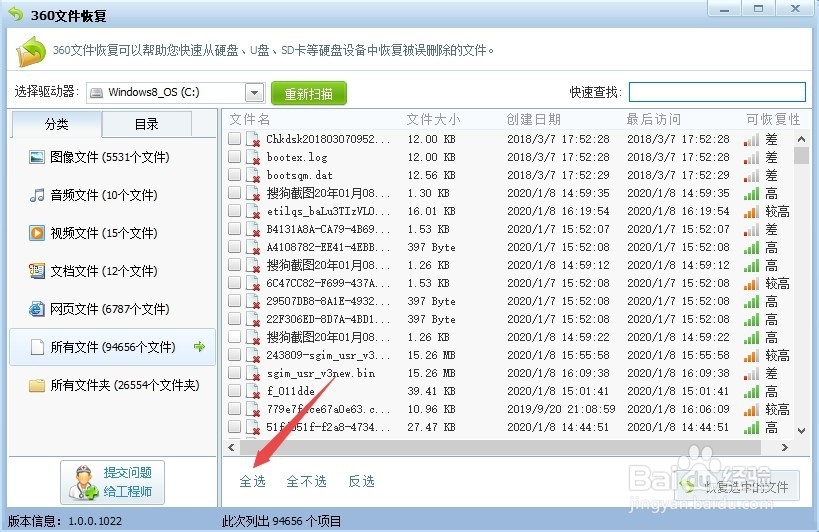This screenshot has height=532, width=819.
Task: Click the 恢复选中的文件 recover button
Action: tap(738, 487)
